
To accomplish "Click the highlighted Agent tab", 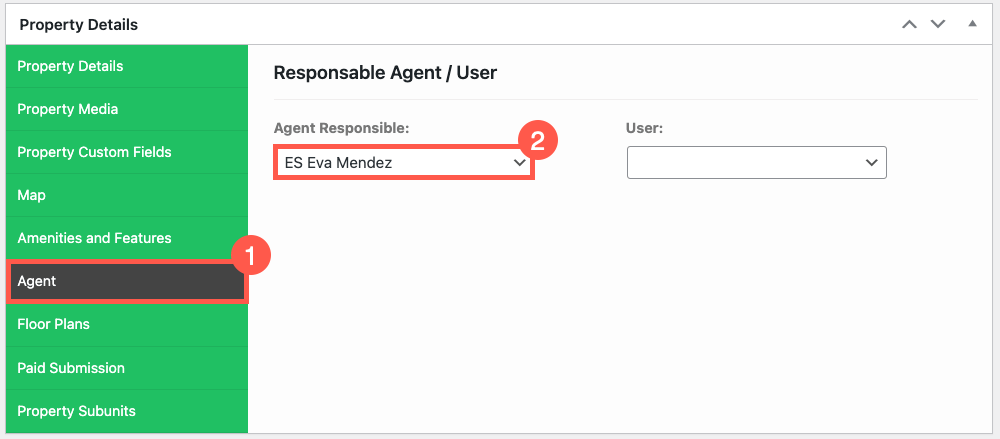I will pyautogui.click(x=126, y=281).
